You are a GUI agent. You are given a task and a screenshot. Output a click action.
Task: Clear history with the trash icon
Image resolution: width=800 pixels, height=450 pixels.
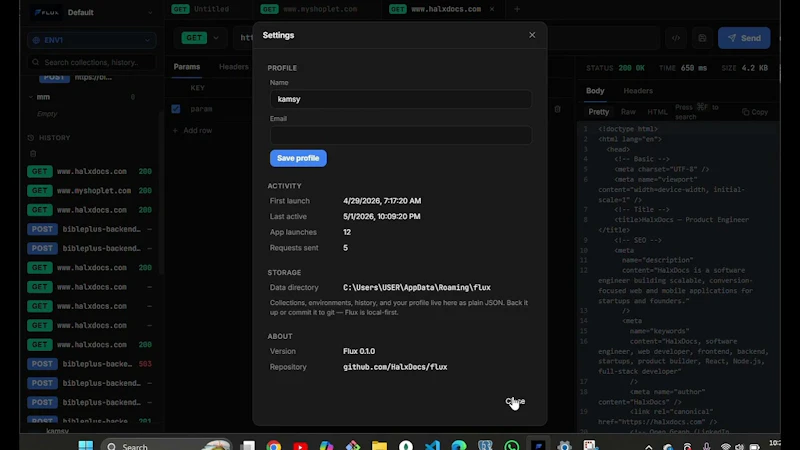coord(33,154)
